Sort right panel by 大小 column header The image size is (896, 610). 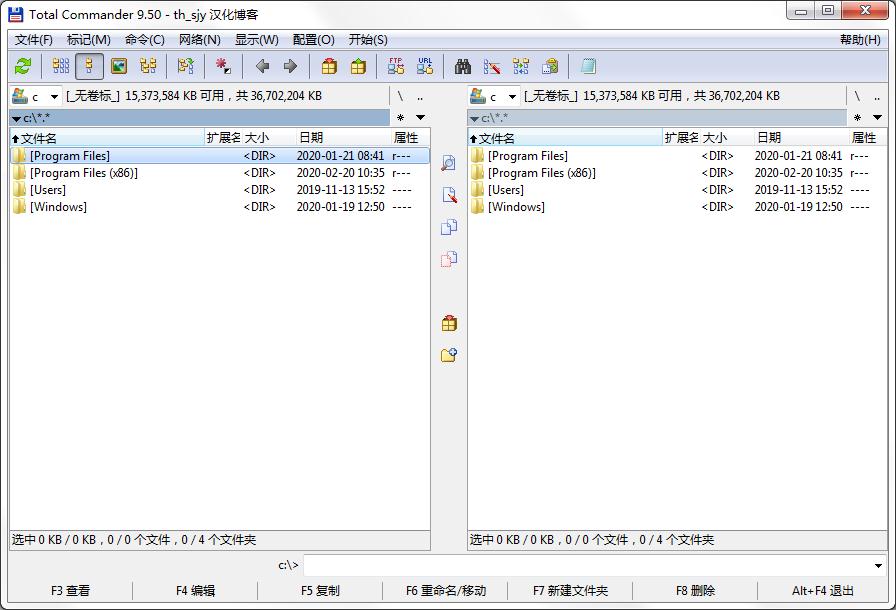(x=726, y=138)
